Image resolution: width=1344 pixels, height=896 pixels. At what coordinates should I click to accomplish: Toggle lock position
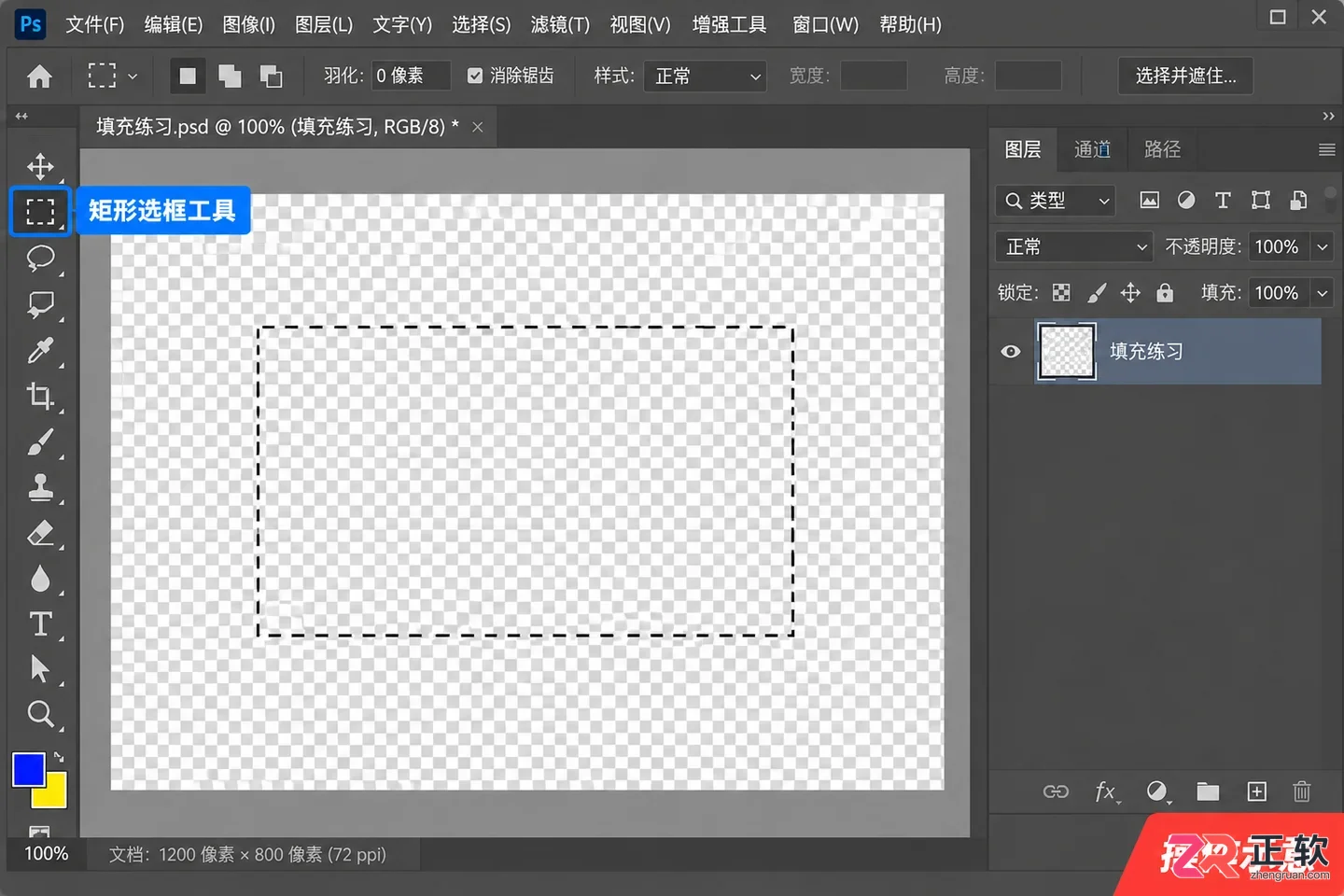click(1130, 293)
